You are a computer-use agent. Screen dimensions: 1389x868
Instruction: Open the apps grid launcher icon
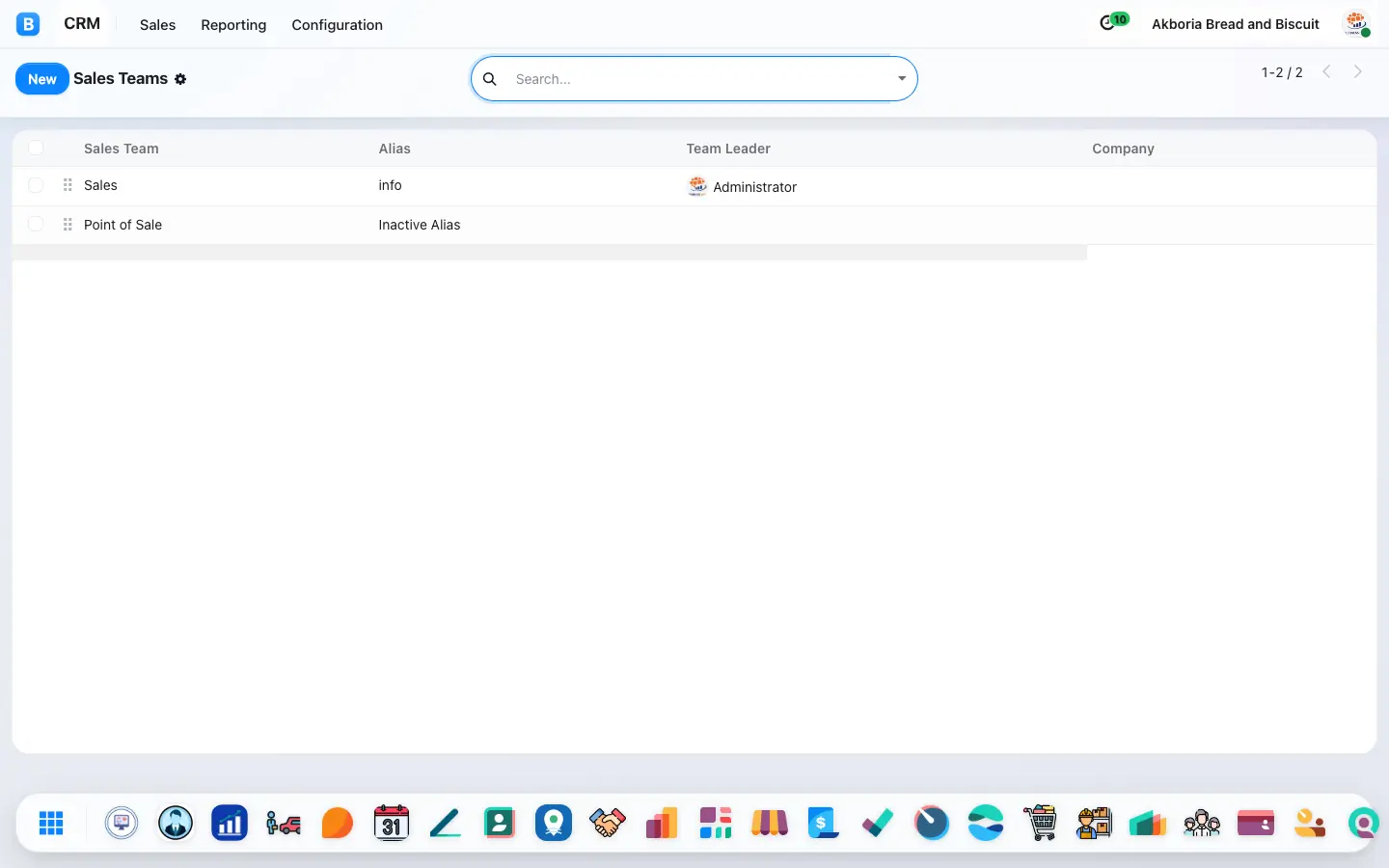coord(51,823)
